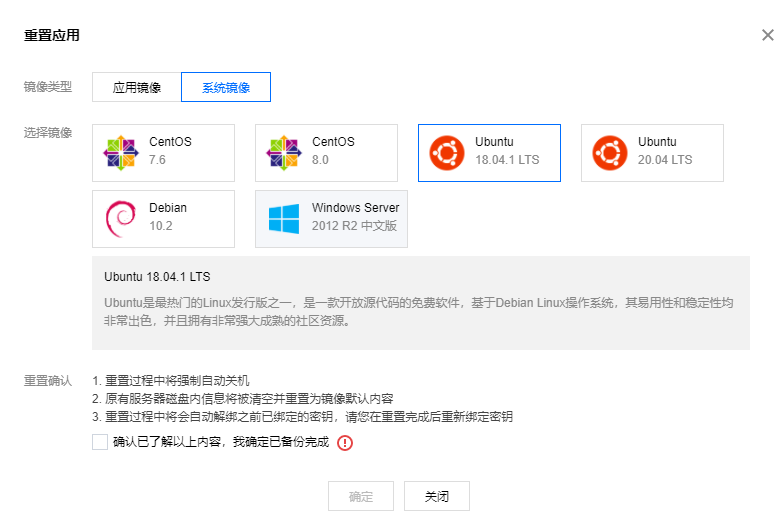Click the 重置确认 section label

click(x=48, y=381)
